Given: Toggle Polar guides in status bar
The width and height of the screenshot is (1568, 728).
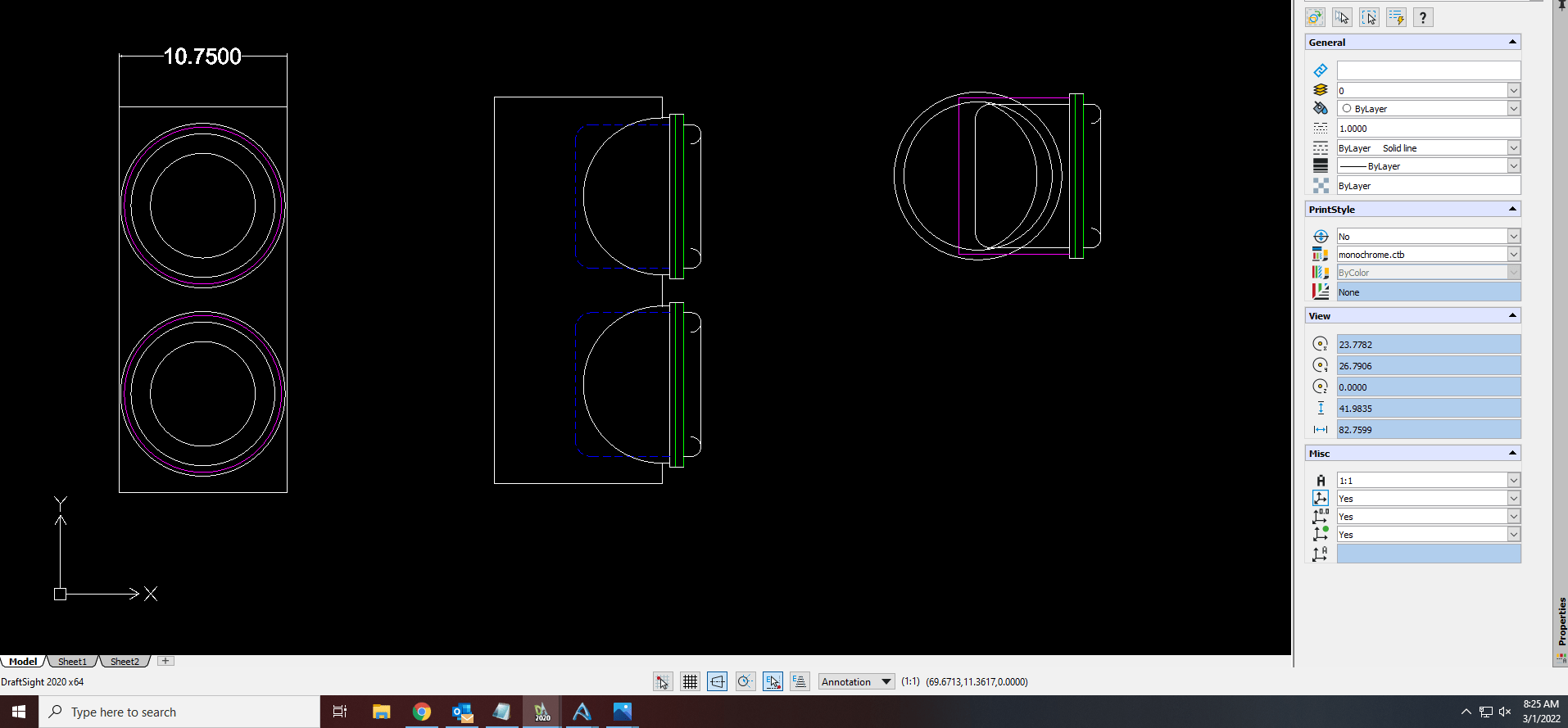Looking at the screenshot, I should point(745,681).
